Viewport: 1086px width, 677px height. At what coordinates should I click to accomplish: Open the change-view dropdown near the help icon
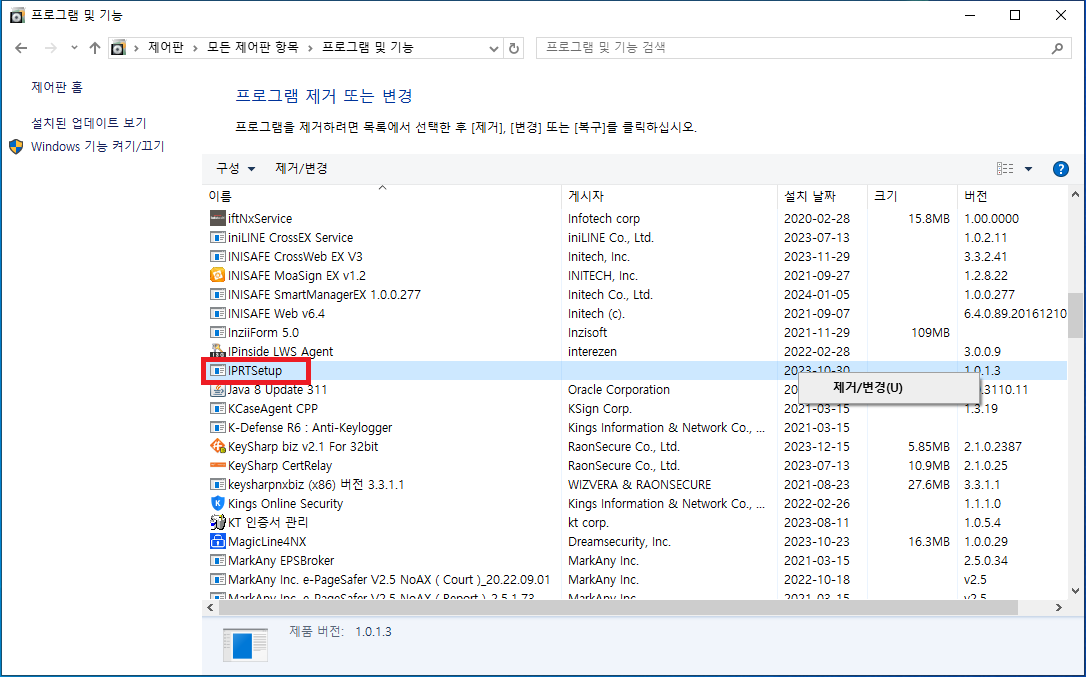coord(1030,168)
